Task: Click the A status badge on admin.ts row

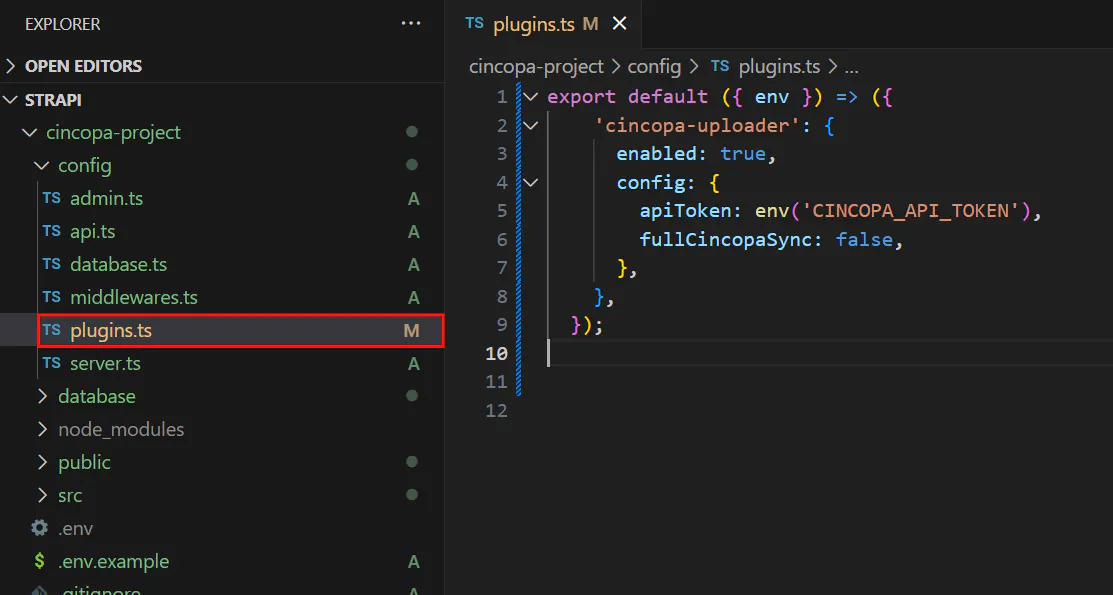Action: pyautogui.click(x=413, y=199)
